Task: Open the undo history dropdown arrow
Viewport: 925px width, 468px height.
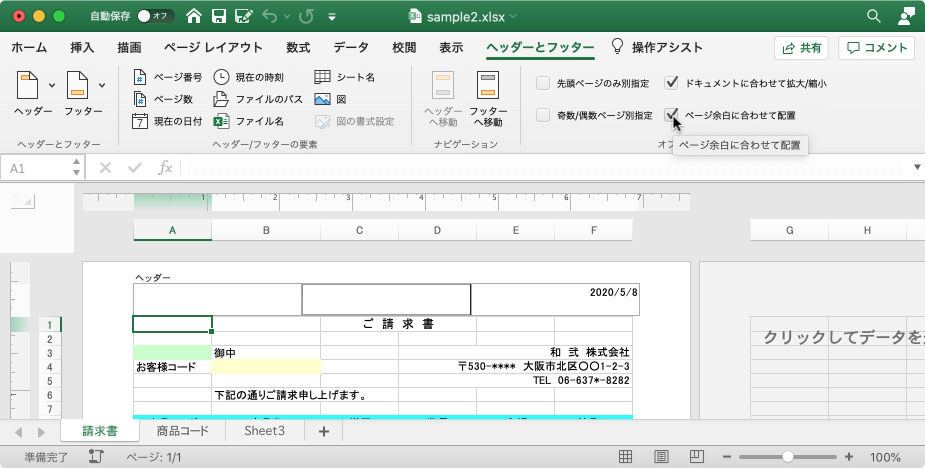Action: [x=287, y=17]
